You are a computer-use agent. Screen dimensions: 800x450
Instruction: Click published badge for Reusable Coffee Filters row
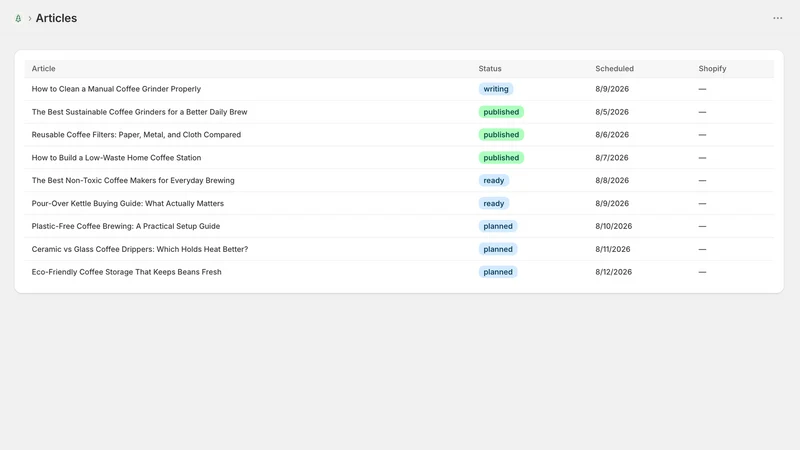click(x=501, y=135)
